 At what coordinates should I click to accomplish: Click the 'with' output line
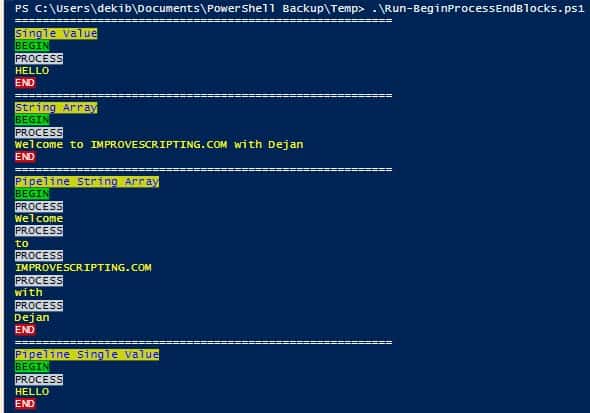(x=29, y=292)
